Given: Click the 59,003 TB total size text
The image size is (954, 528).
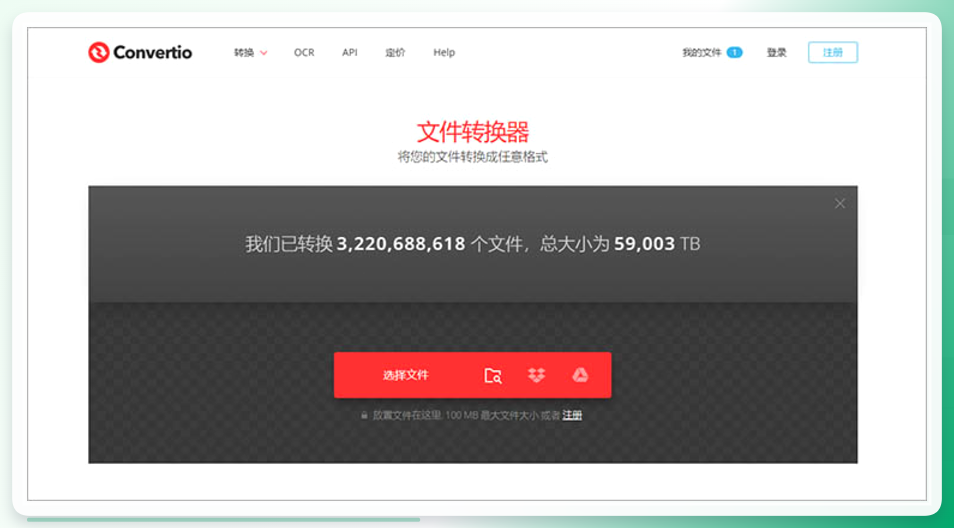Looking at the screenshot, I should 657,245.
